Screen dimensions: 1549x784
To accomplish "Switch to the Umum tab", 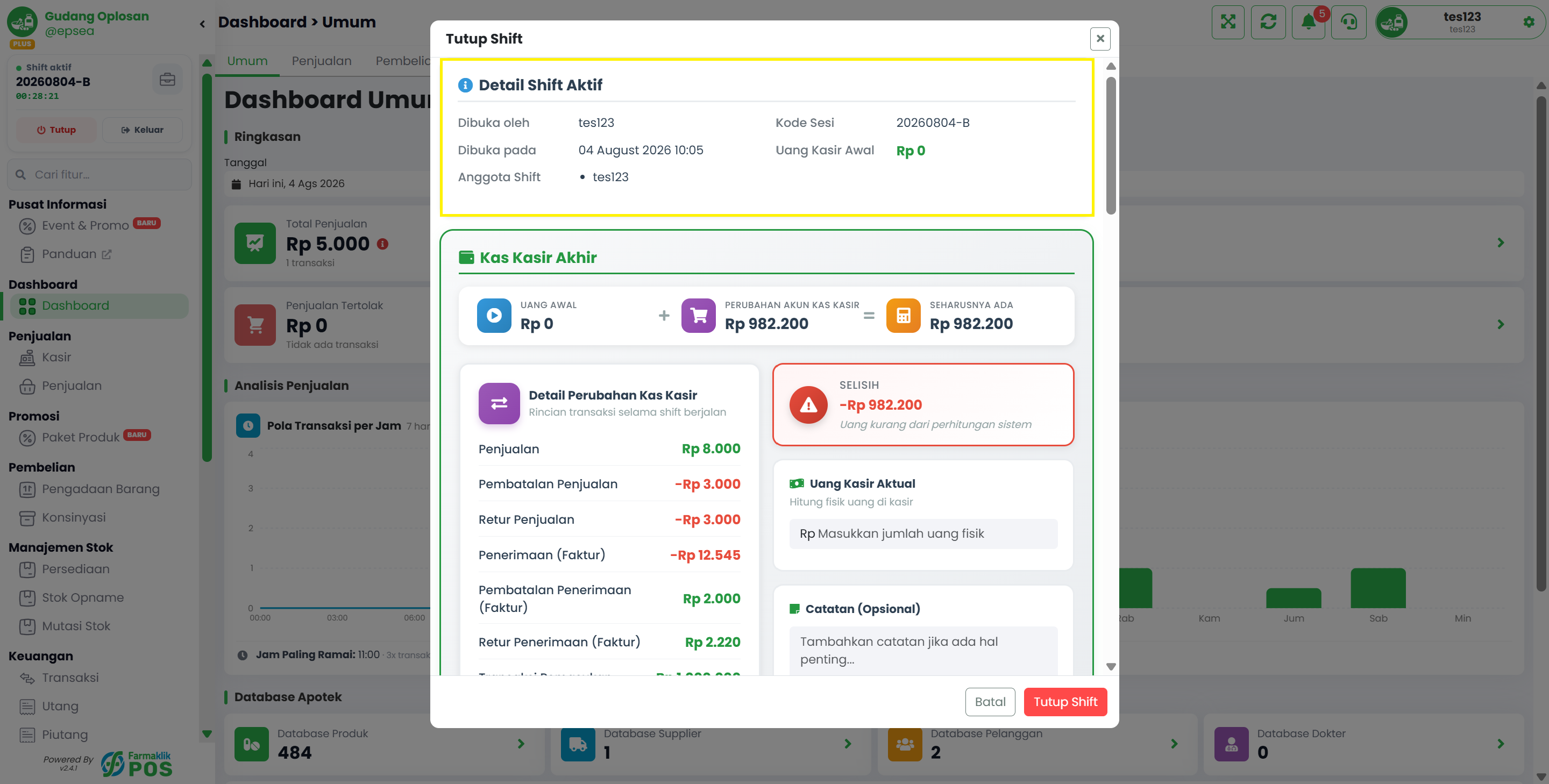I will pos(247,61).
